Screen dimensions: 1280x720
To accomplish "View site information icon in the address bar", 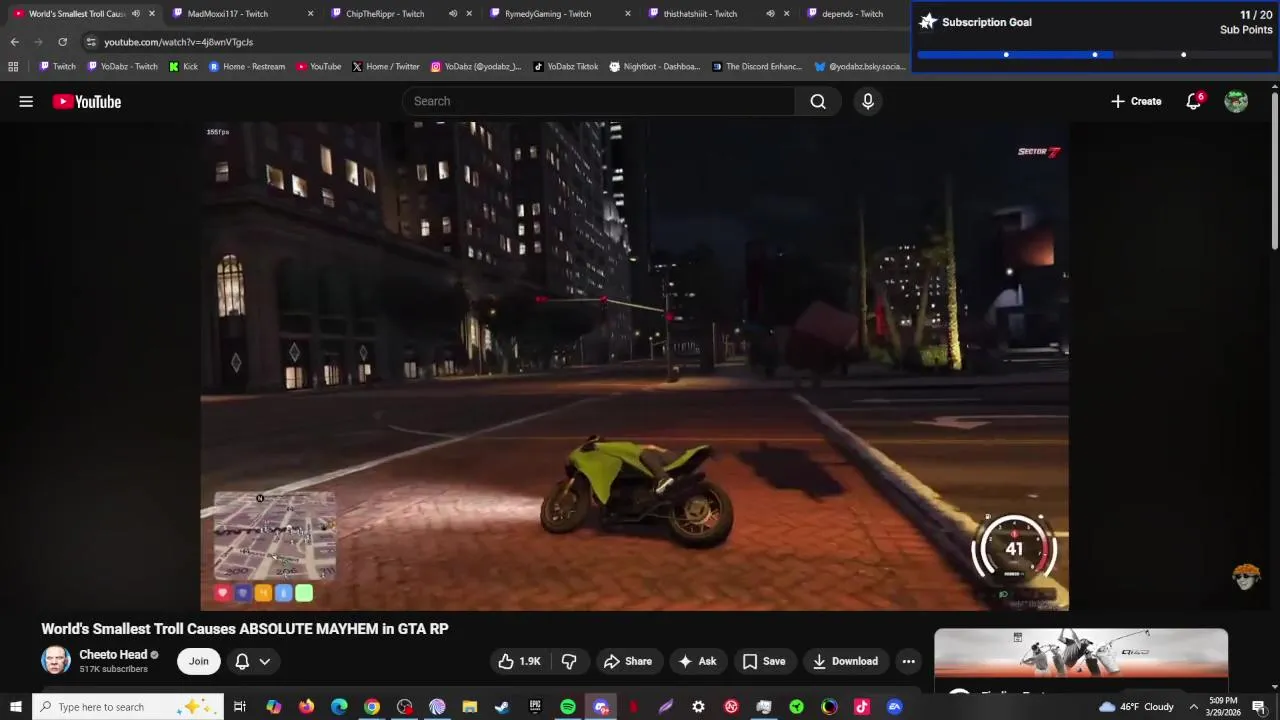I will 91,42.
